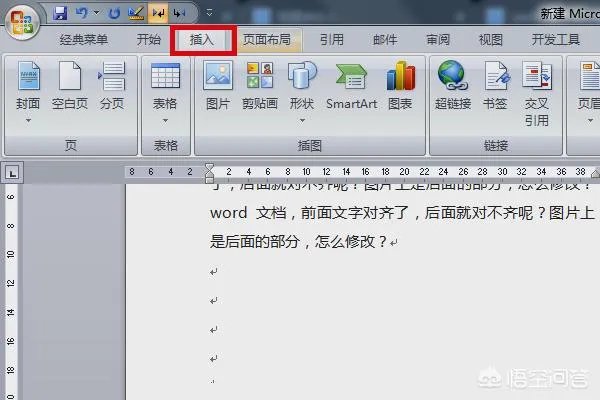This screenshot has width=600, height=400.
Task: Click the rightmost quick-access arrow button
Action: (179, 13)
